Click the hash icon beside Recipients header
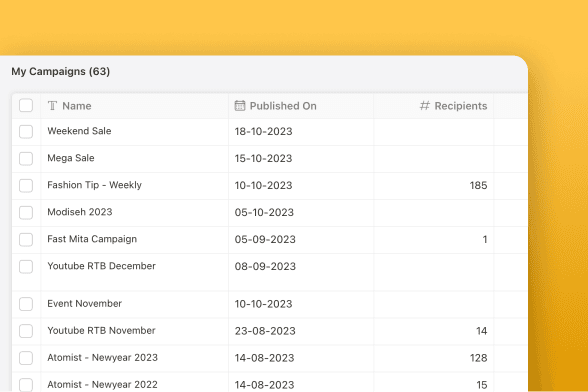 pos(424,105)
